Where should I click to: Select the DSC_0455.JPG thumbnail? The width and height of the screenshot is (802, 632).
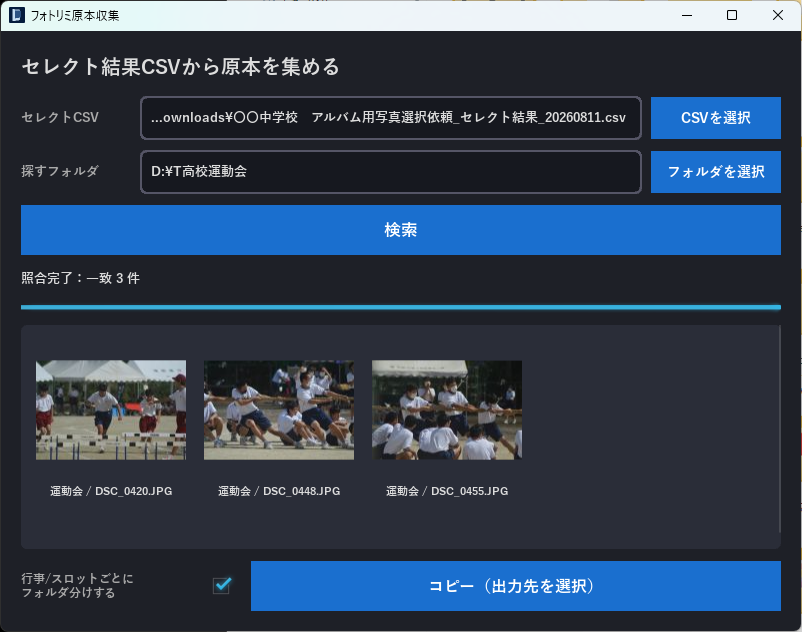447,410
